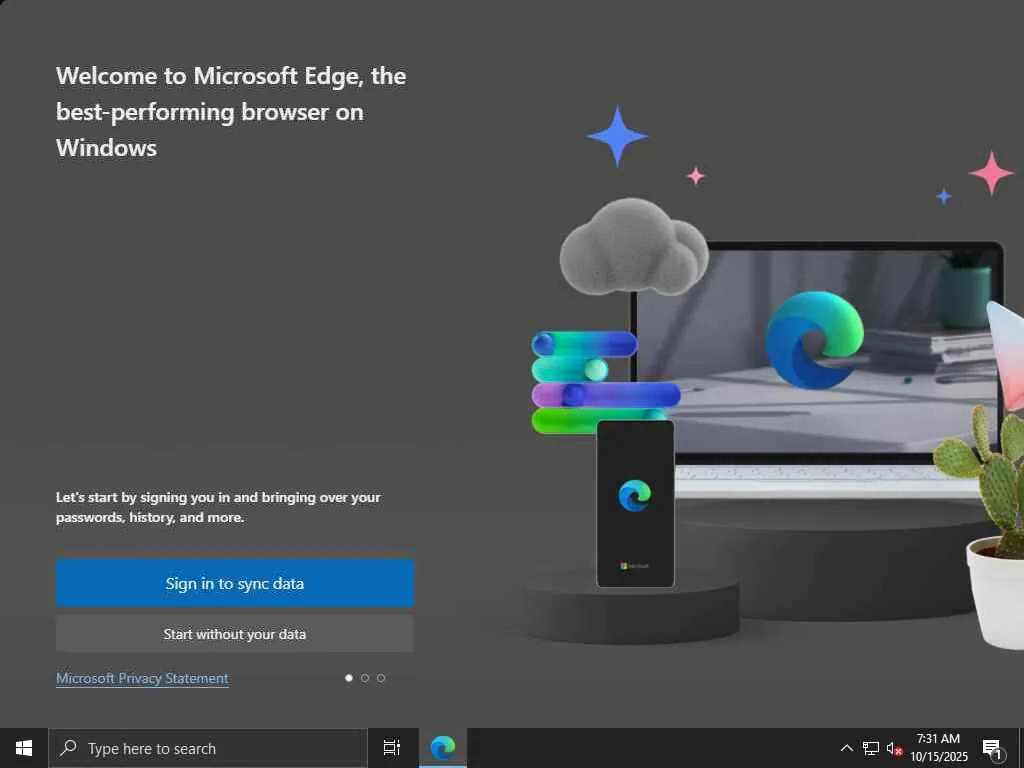Show hidden system tray icons
Viewport: 1024px width, 768px height.
(846, 748)
